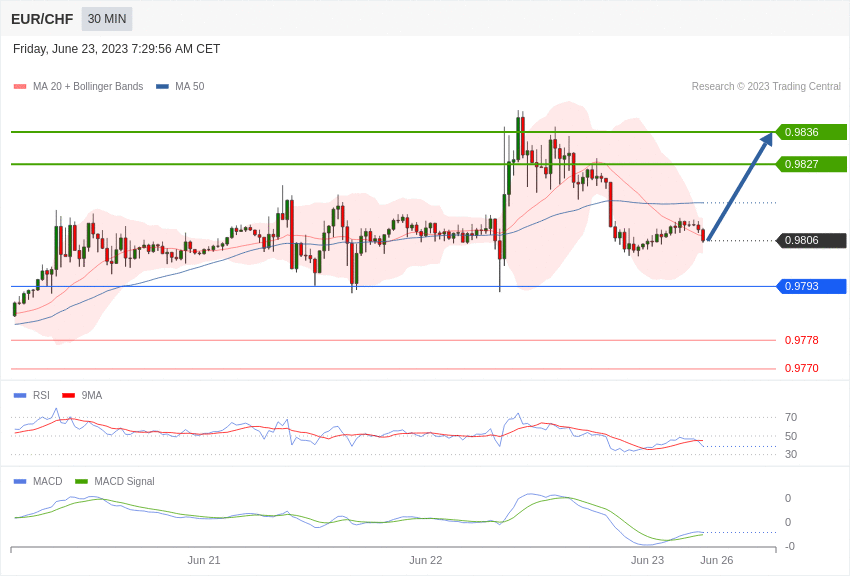Click the Jun 23 date axis label
The height and width of the screenshot is (576, 850).
pyautogui.click(x=647, y=560)
